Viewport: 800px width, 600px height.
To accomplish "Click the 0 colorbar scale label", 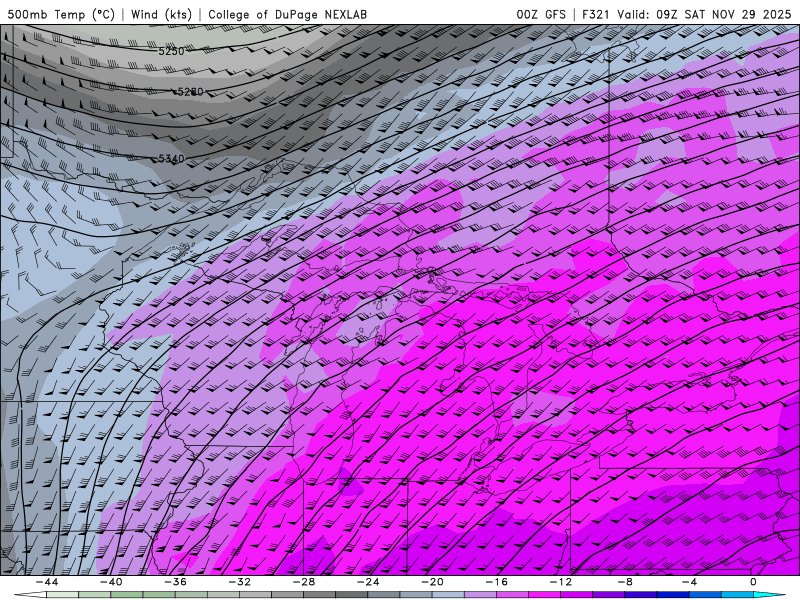I will [x=754, y=582].
